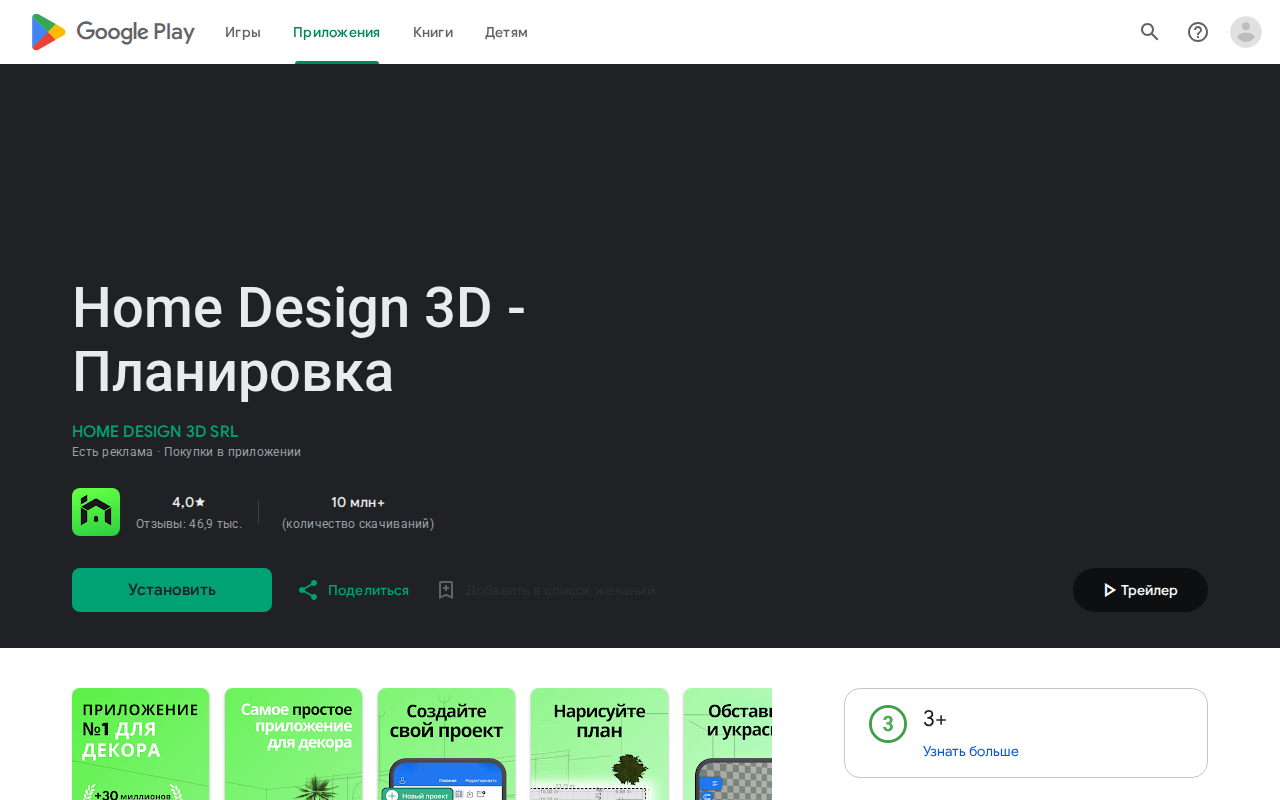Screen dimensions: 1280x800
Task: Play the Трейлер video
Action: 1140,590
